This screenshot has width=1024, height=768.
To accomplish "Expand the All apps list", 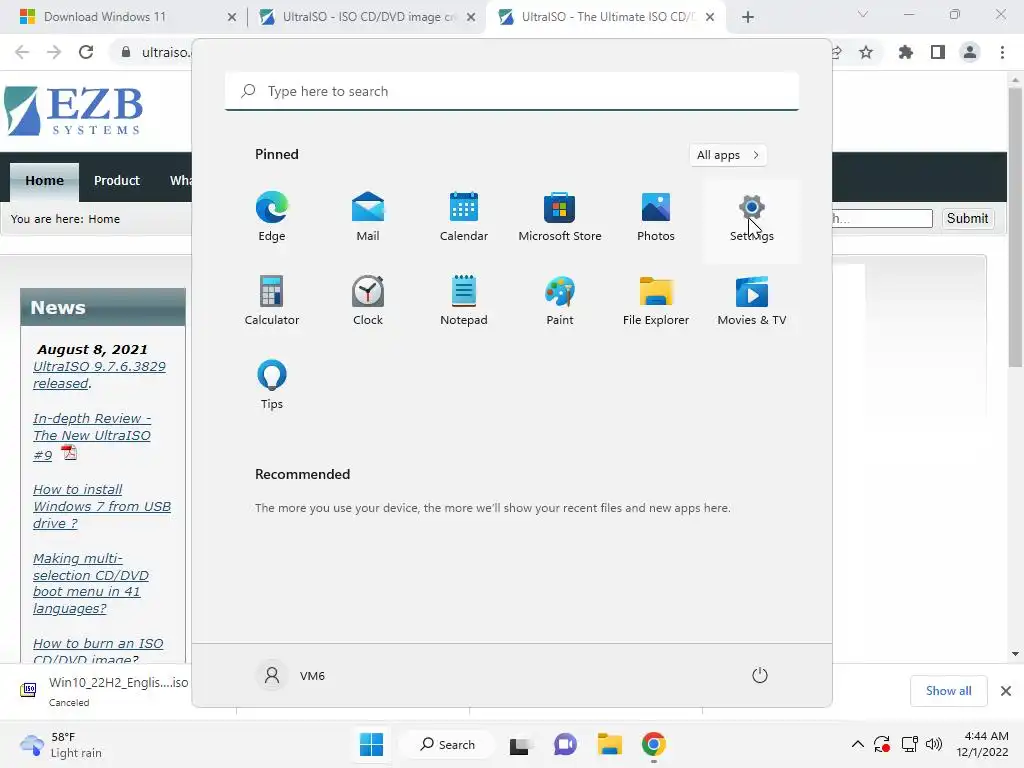I will tap(728, 155).
